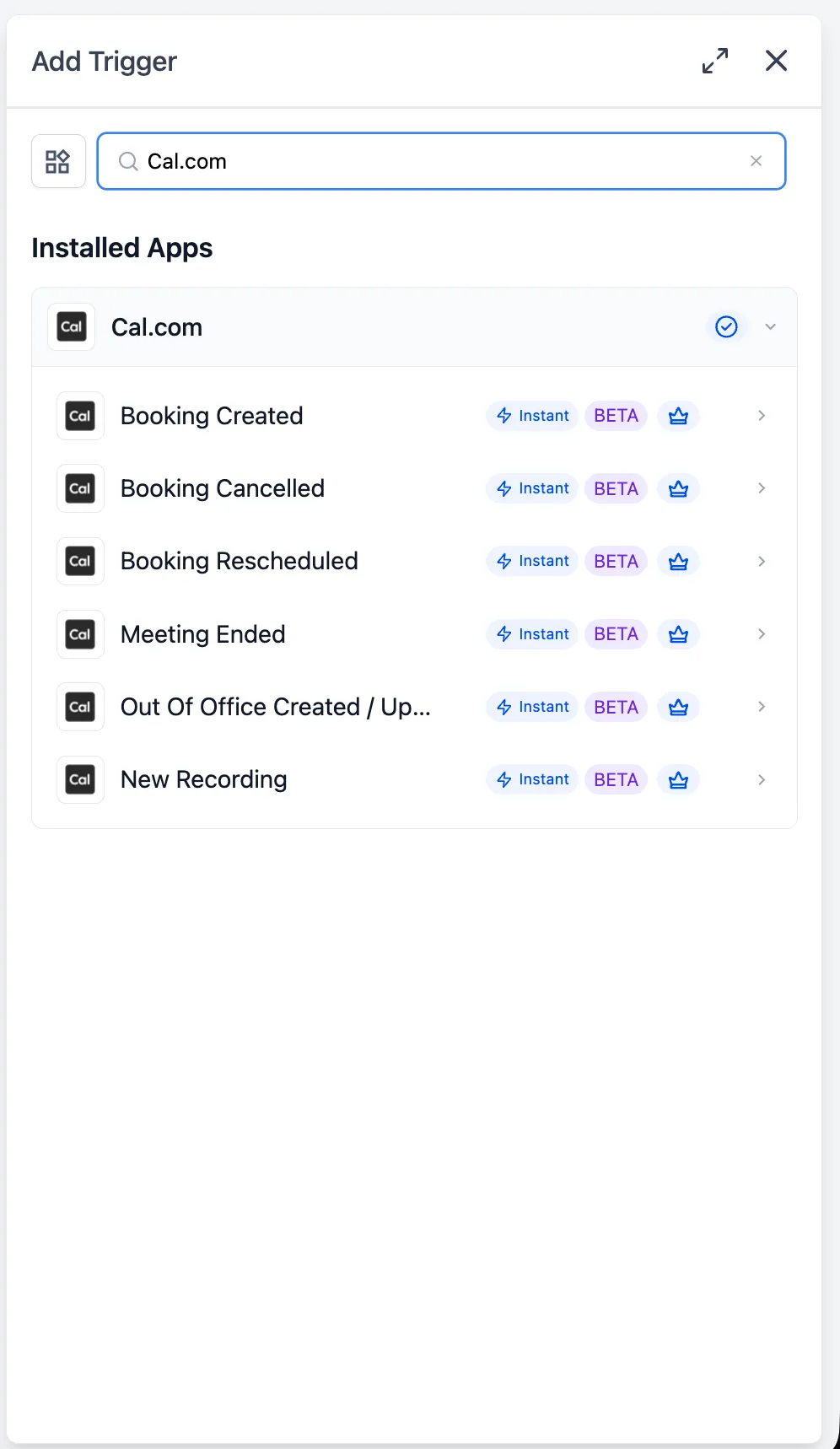This screenshot has height=1449, width=840.
Task: Select the Booking Created trigger
Action: coord(414,416)
